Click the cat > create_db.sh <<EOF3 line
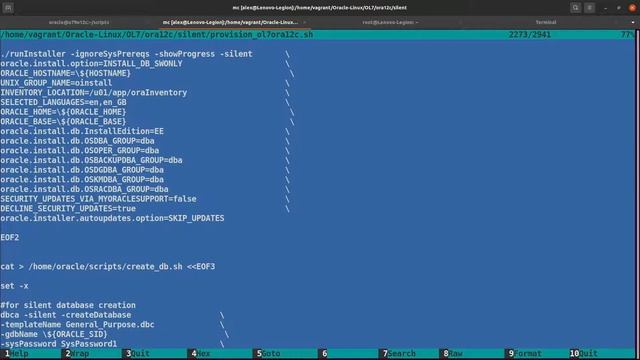Screen dimensions: 640x360 pyautogui.click(x=108, y=267)
